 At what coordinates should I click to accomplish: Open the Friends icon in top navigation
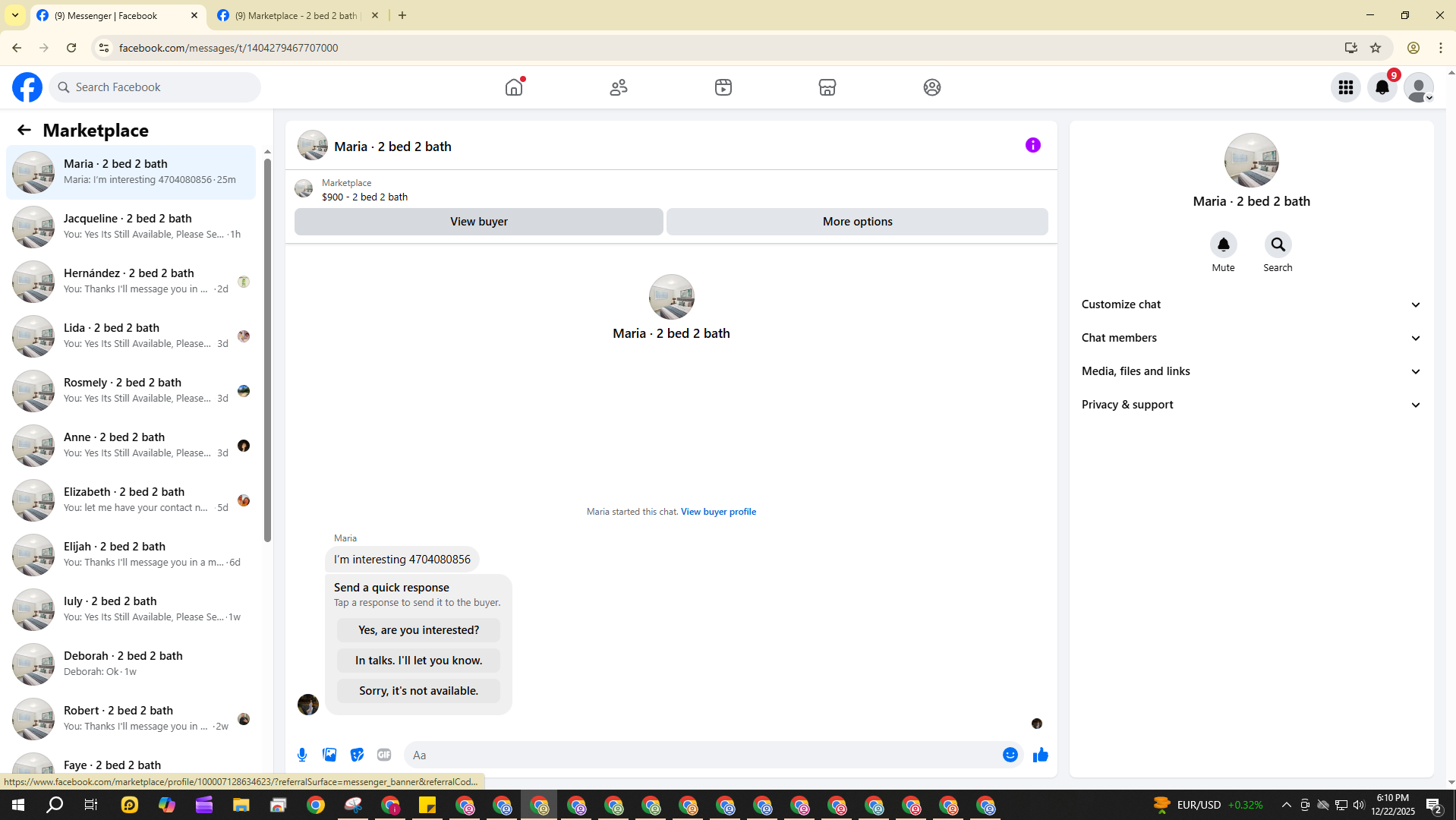[x=619, y=87]
